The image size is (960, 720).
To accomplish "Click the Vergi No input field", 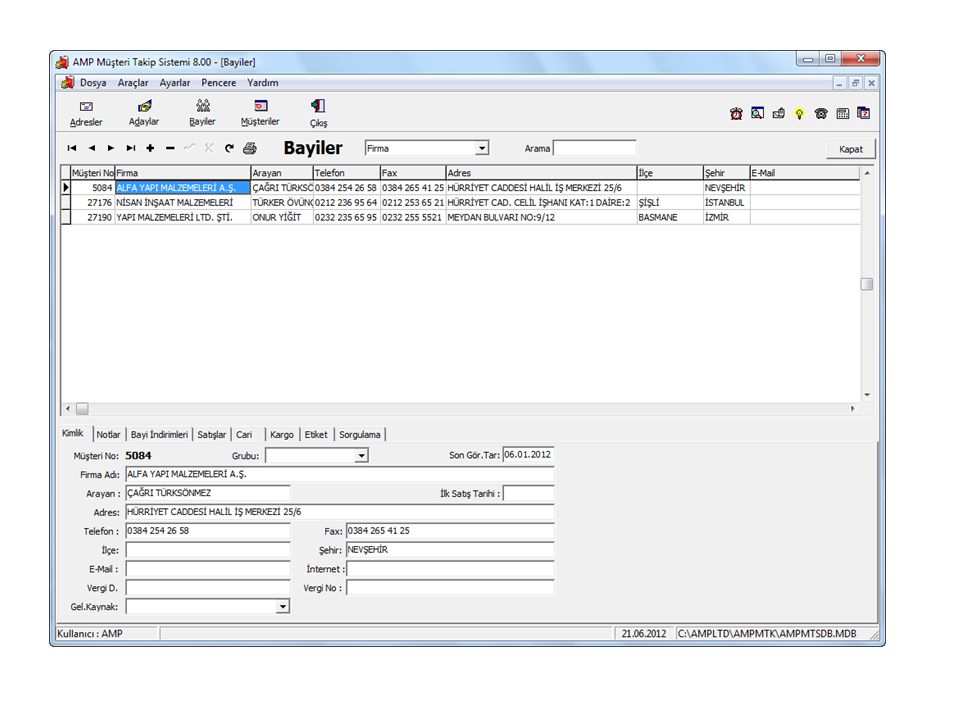I will tap(450, 588).
